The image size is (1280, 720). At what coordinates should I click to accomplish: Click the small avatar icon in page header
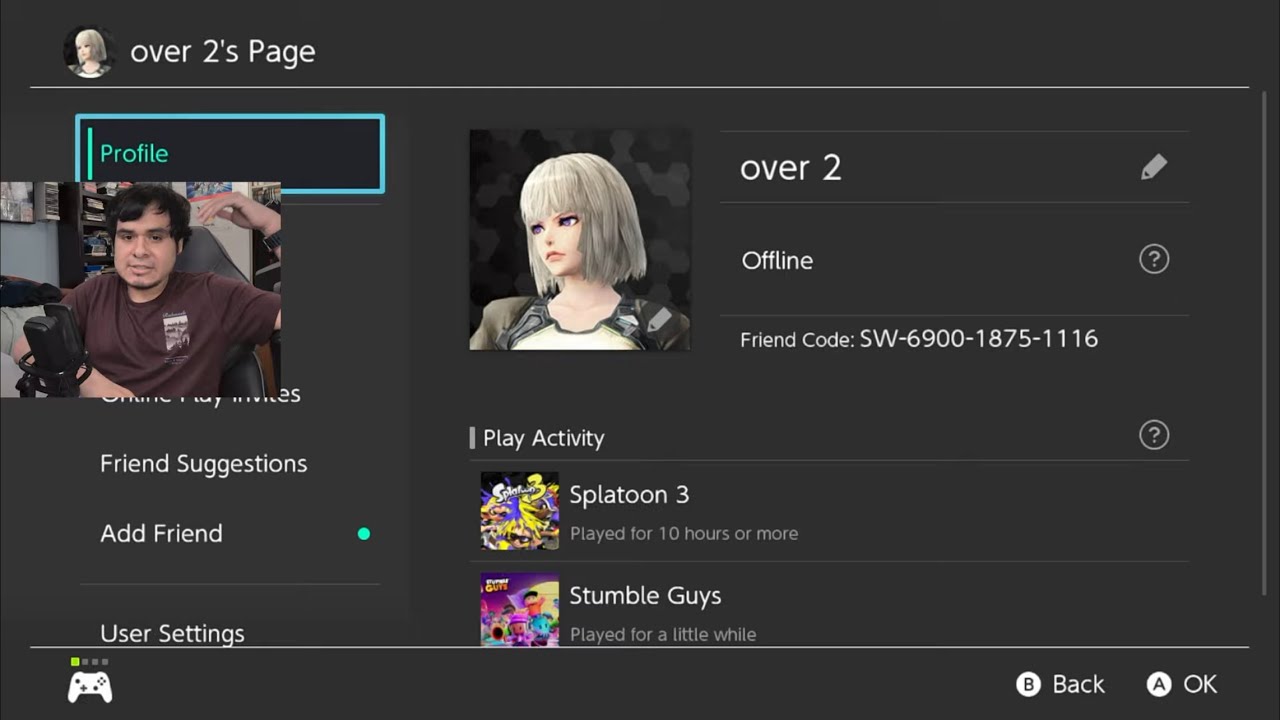89,52
